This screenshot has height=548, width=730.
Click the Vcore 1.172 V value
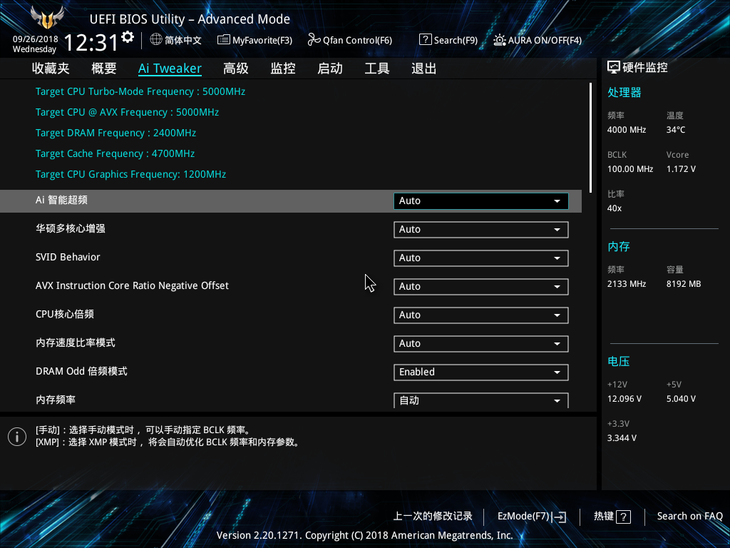coord(681,169)
